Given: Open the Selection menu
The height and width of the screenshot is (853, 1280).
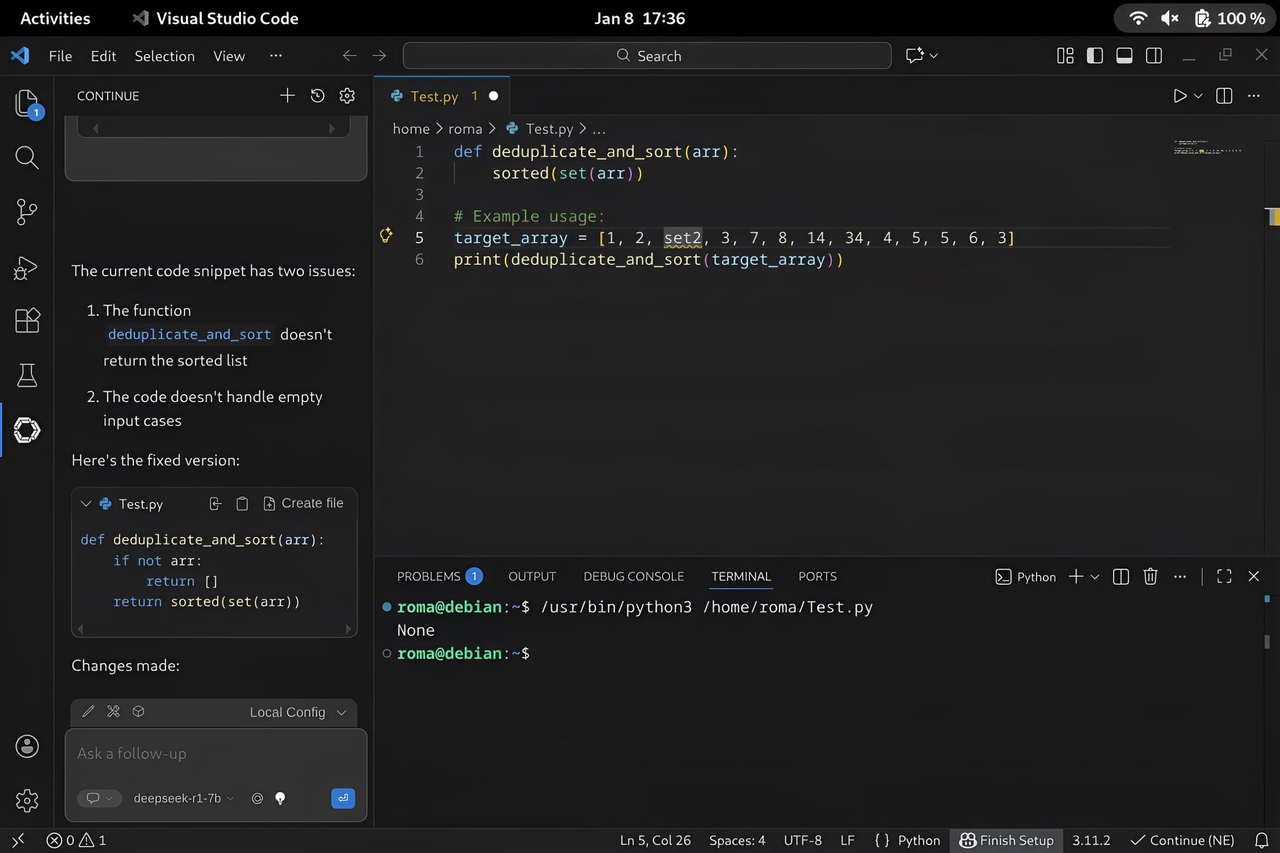Looking at the screenshot, I should pos(165,56).
